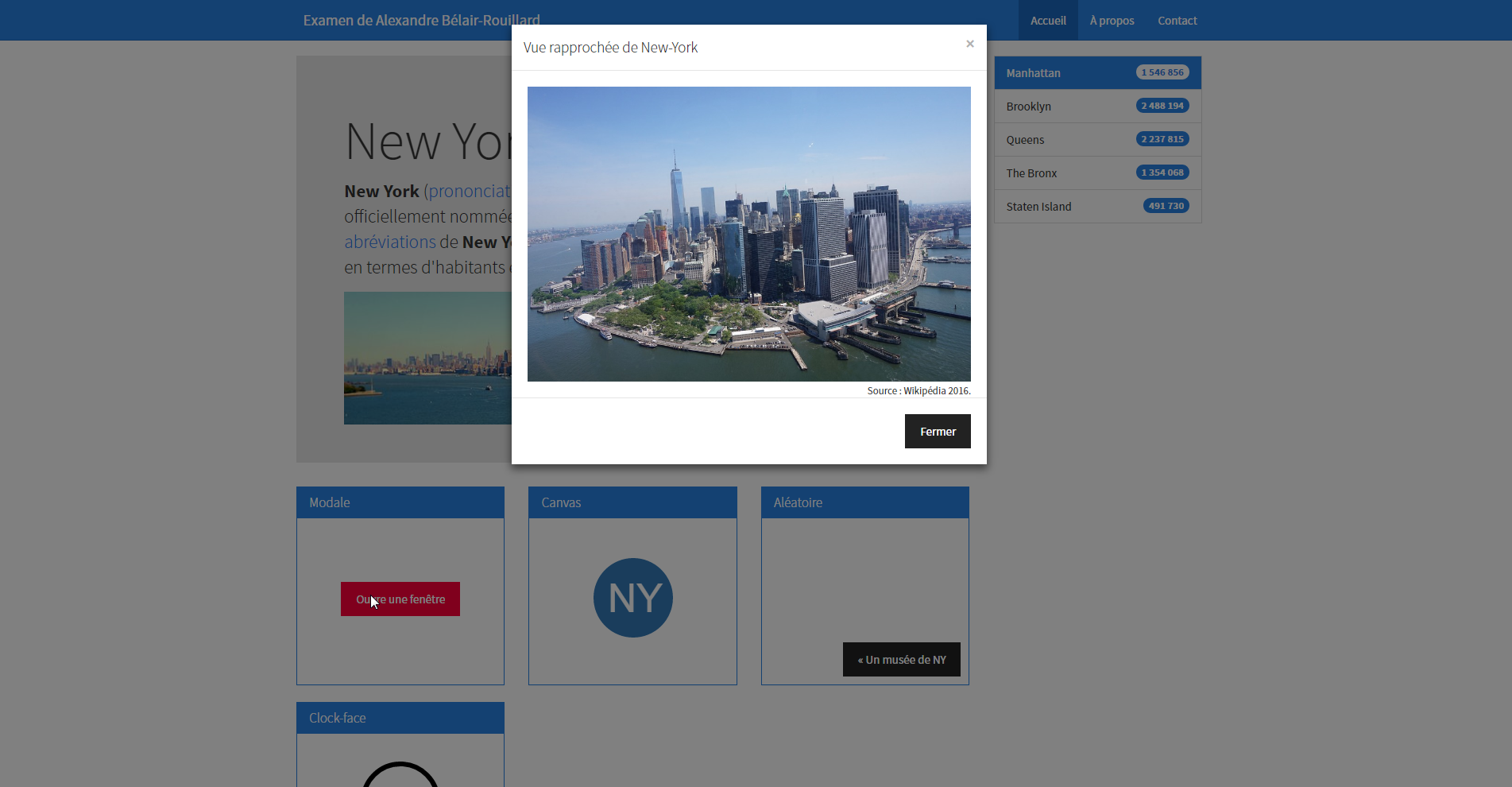This screenshot has width=1512, height=787.
Task: Click the prononciation link after New York
Action: point(470,192)
